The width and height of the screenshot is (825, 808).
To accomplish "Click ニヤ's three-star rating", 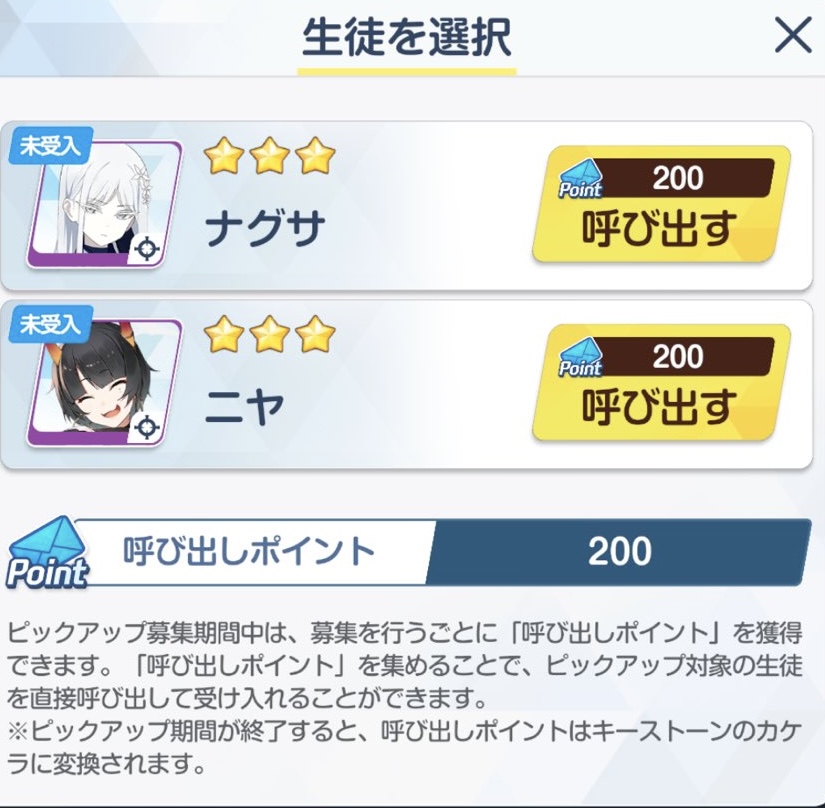I will point(269,335).
